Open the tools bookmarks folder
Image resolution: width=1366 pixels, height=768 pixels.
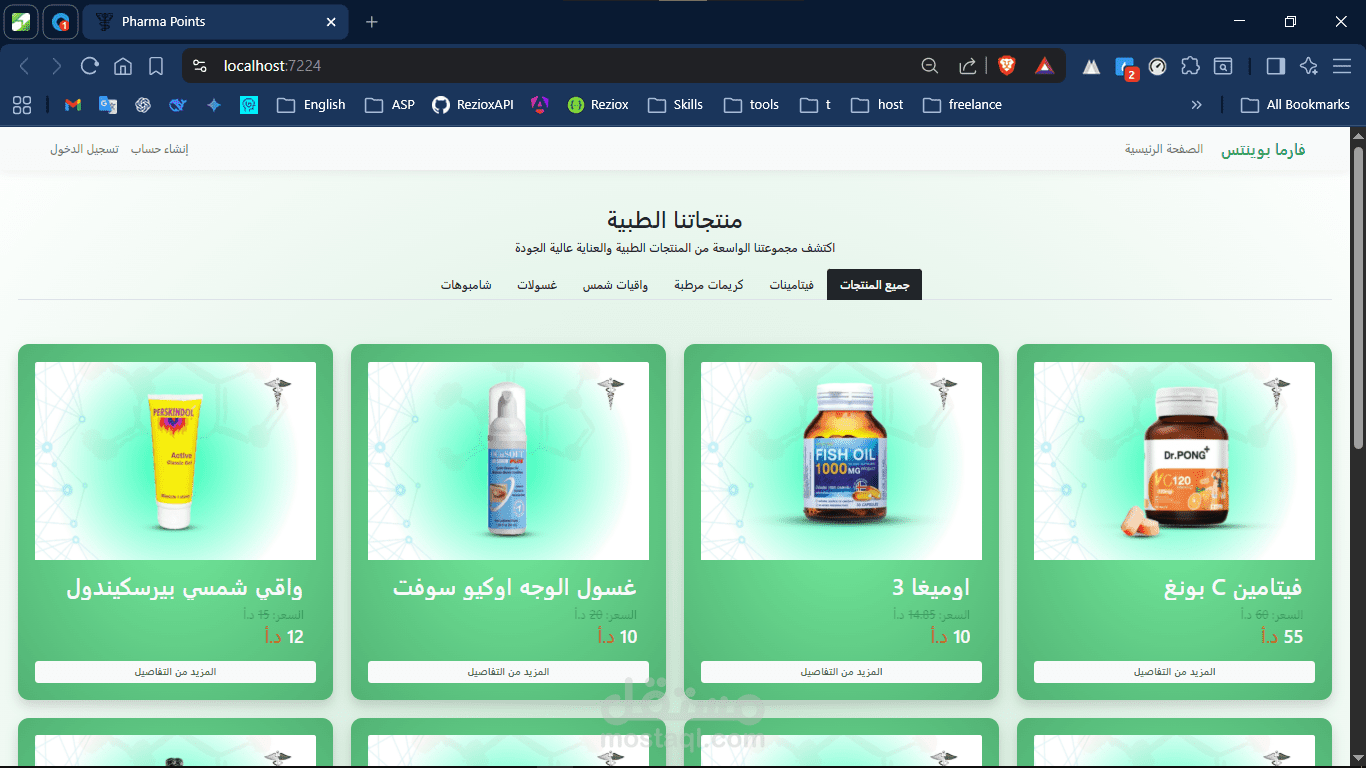tap(751, 104)
